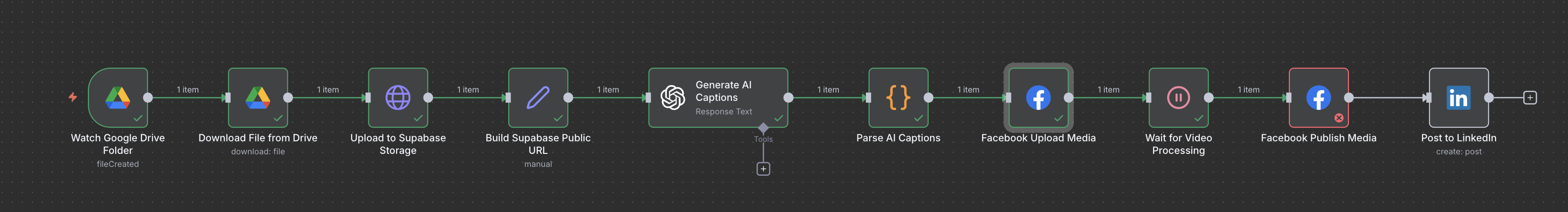1568x212 pixels.
Task: Click the '1 item' label before Facebook Publish Media
Action: tap(1248, 90)
